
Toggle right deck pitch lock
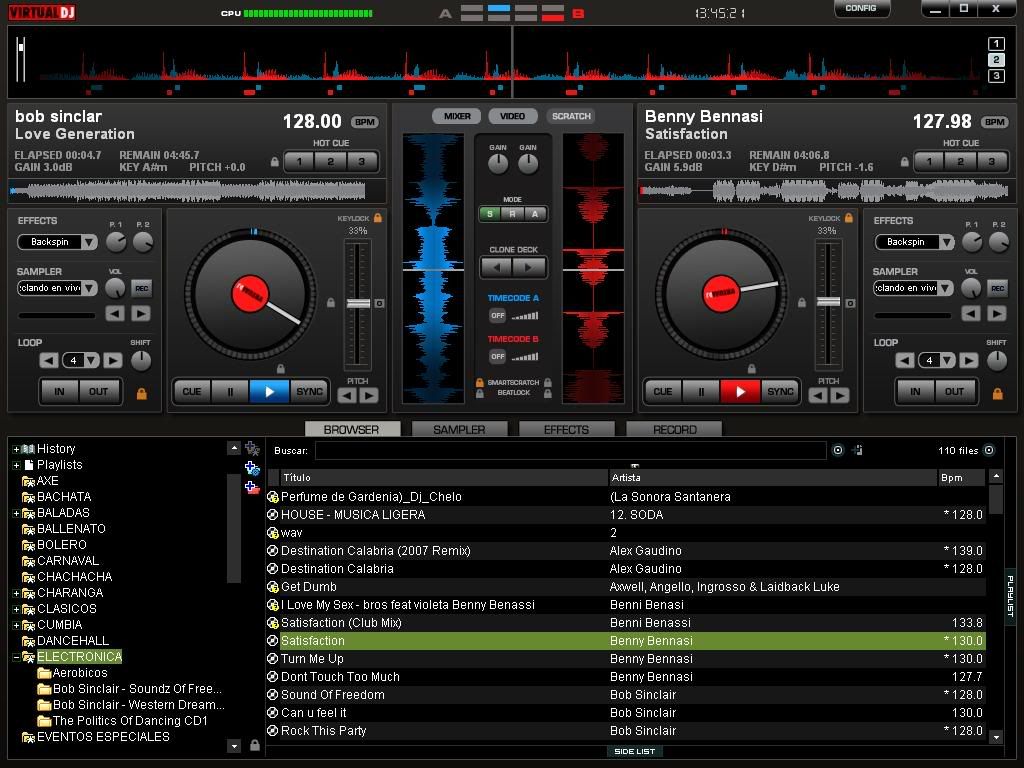tap(802, 303)
